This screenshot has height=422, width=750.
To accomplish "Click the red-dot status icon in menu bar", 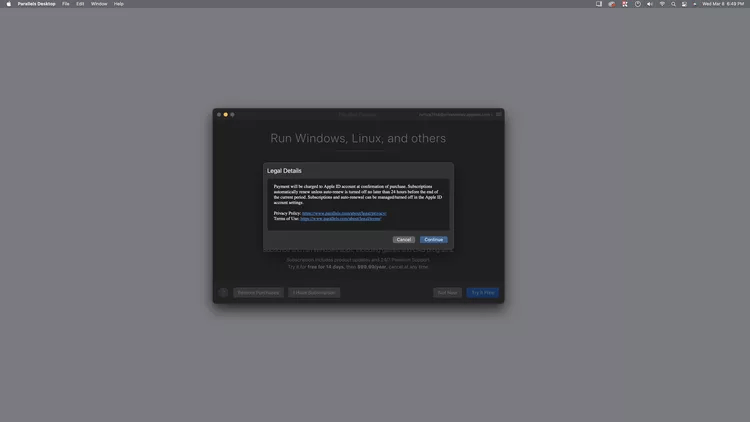I will click(x=612, y=4).
